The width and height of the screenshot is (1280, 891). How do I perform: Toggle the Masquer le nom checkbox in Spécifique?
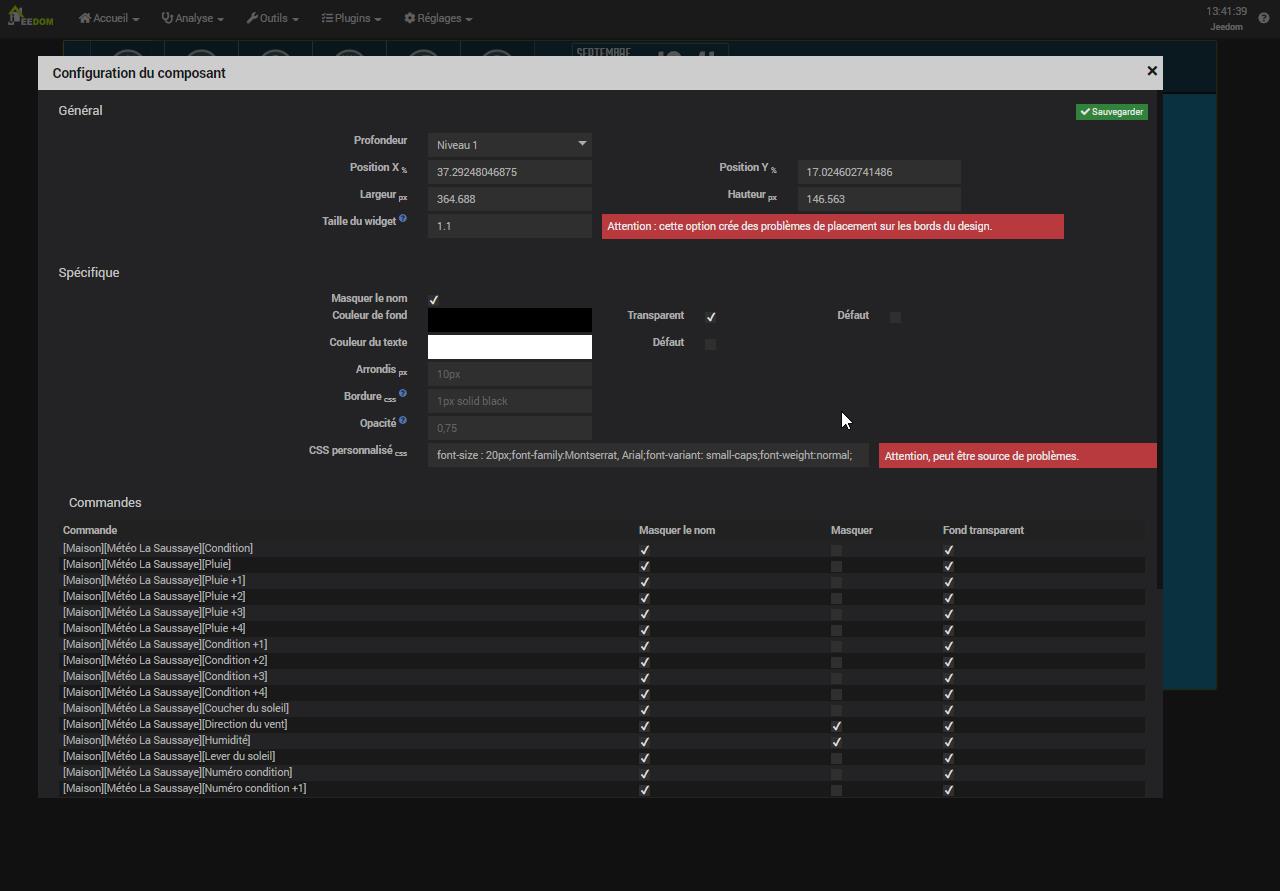[x=434, y=300]
